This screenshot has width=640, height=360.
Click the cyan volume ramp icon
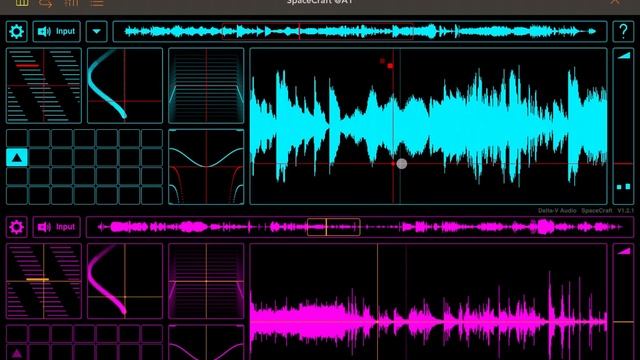click(x=623, y=55)
